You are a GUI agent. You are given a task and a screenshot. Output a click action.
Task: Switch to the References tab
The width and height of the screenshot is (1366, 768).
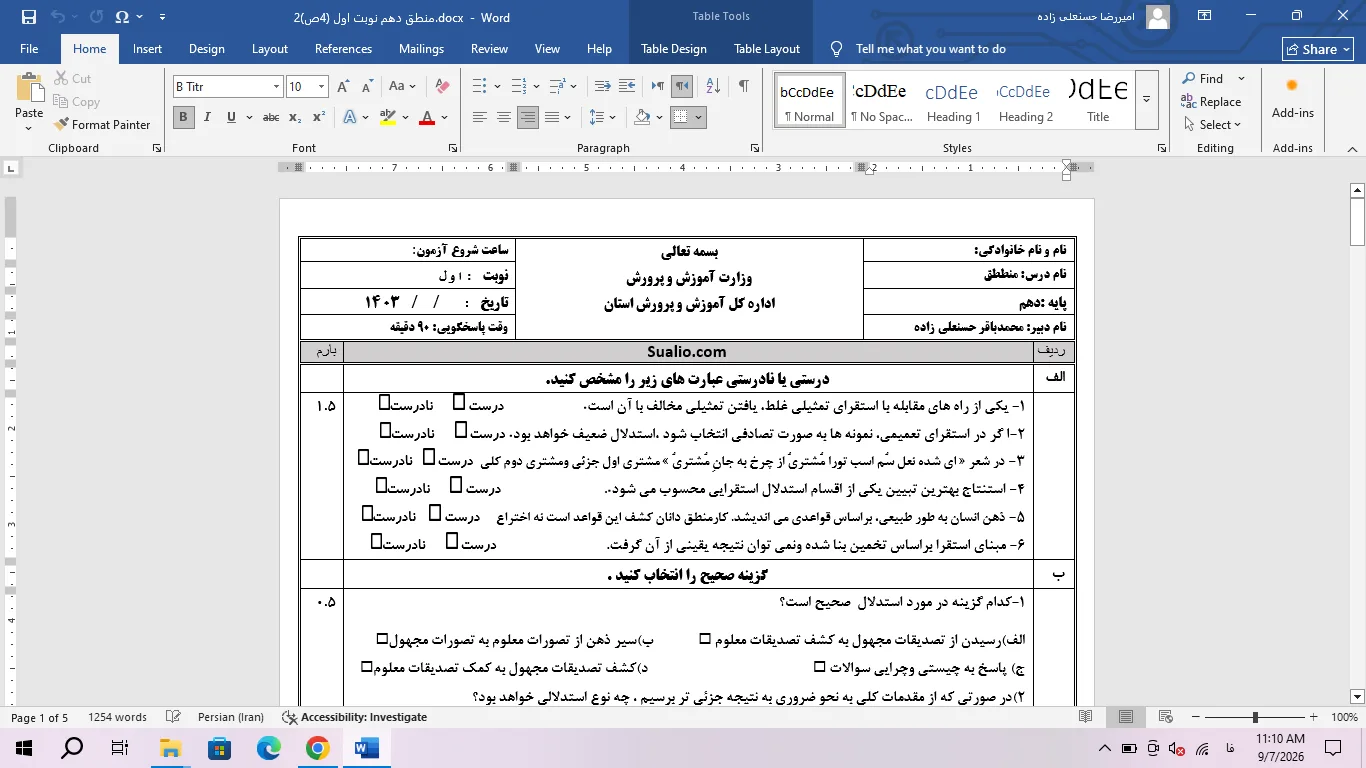point(343,49)
